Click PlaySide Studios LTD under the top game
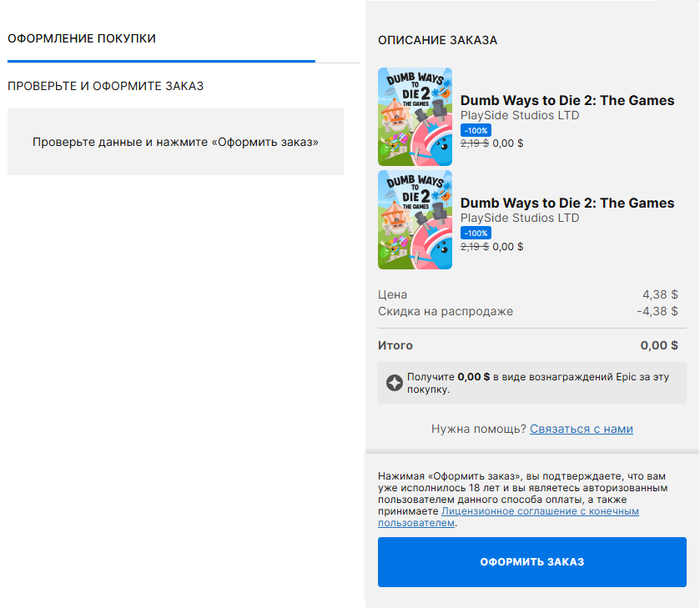 click(x=520, y=116)
